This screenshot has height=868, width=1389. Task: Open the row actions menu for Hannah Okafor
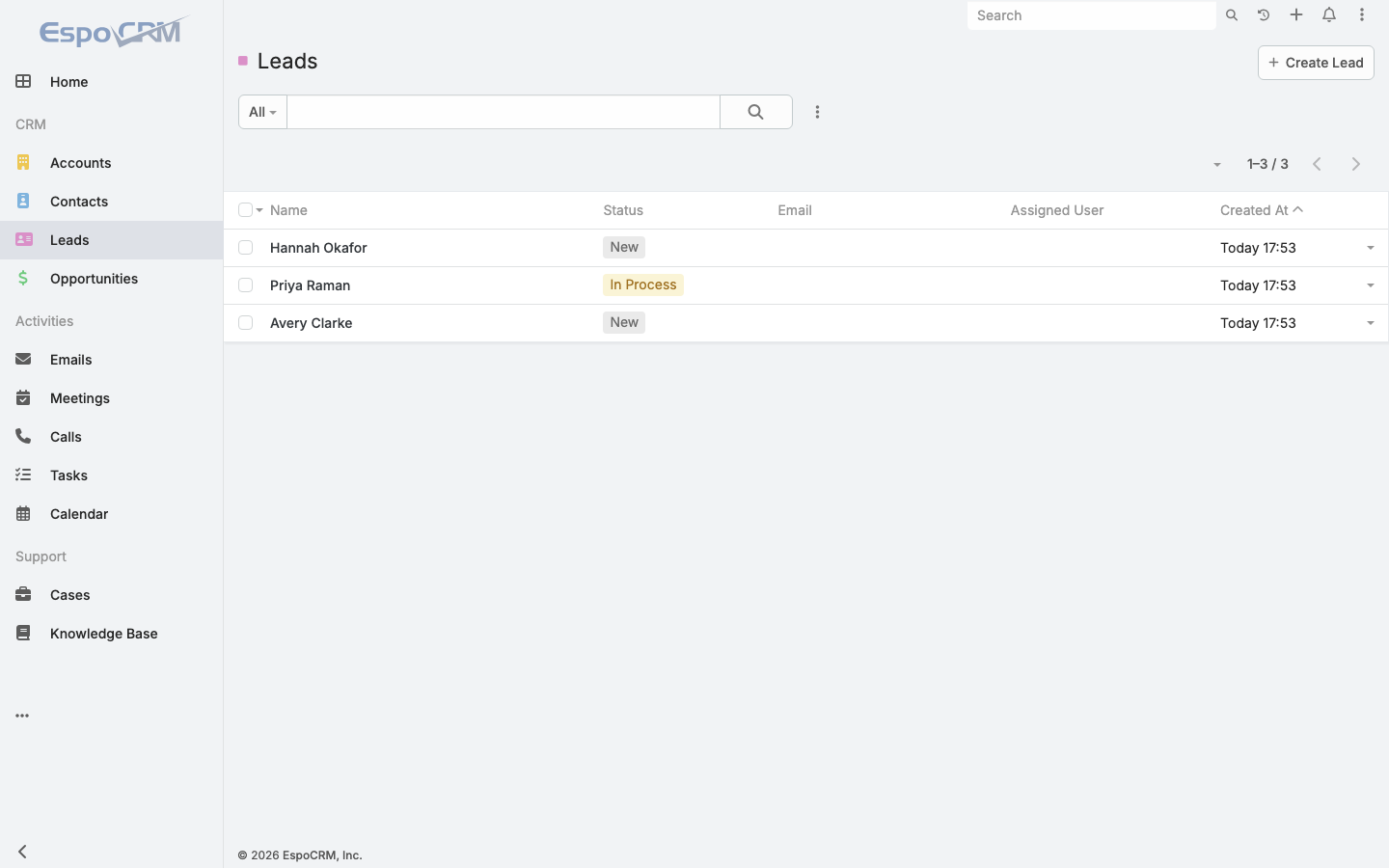point(1370,248)
